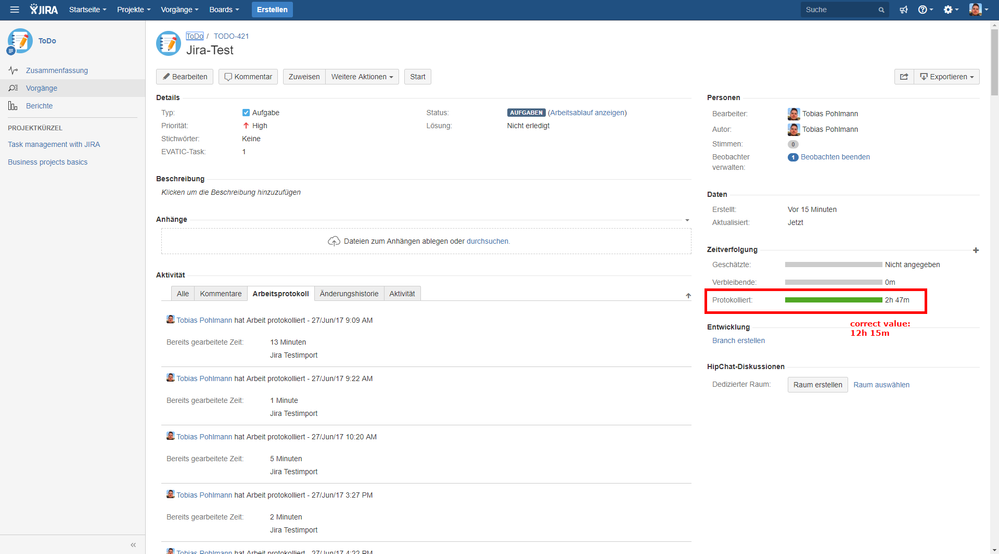Image resolution: width=999 pixels, height=554 pixels.
Task: Click the feedback megaphone icon
Action: pos(903,10)
